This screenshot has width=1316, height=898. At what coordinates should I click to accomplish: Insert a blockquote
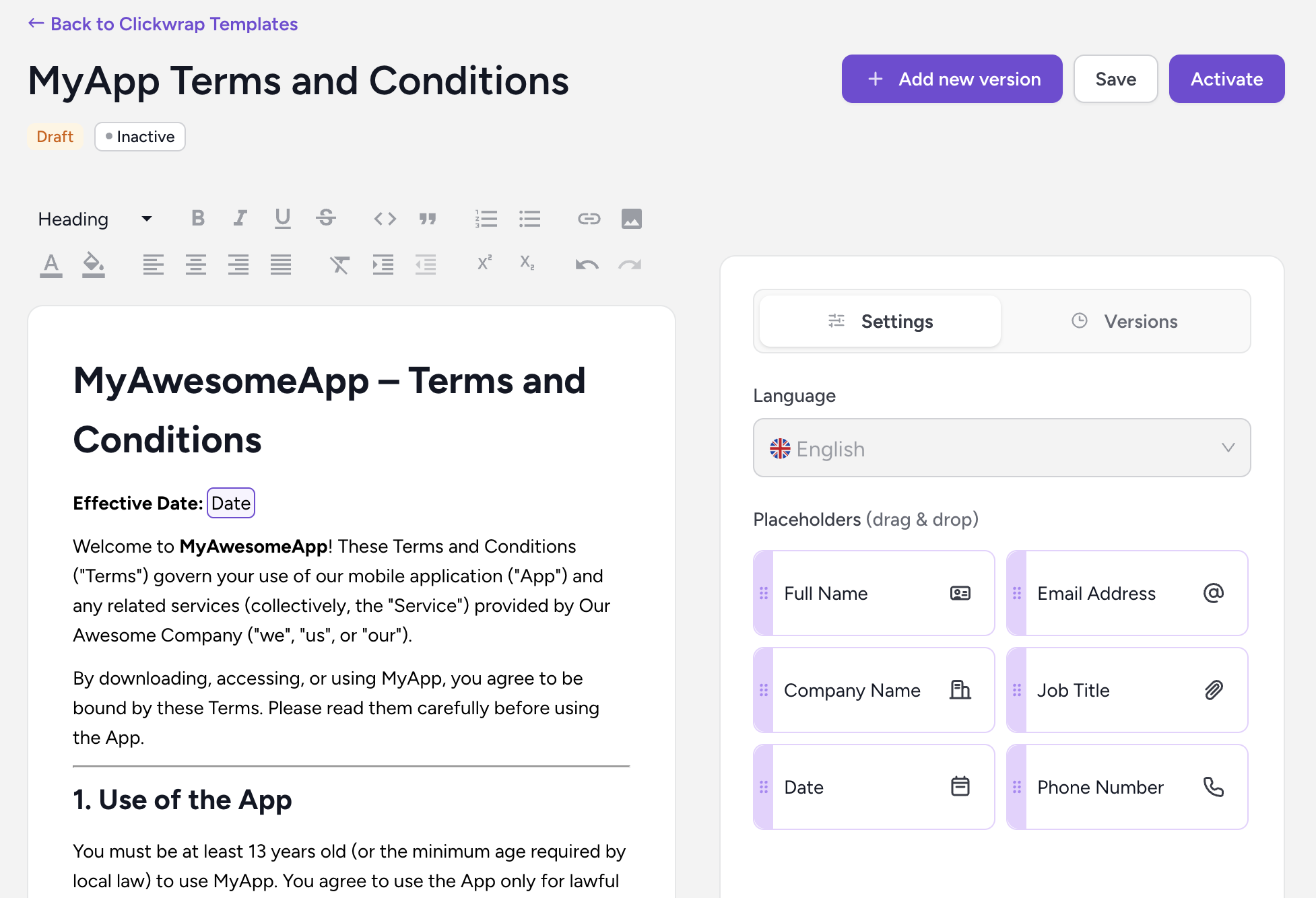click(x=428, y=219)
